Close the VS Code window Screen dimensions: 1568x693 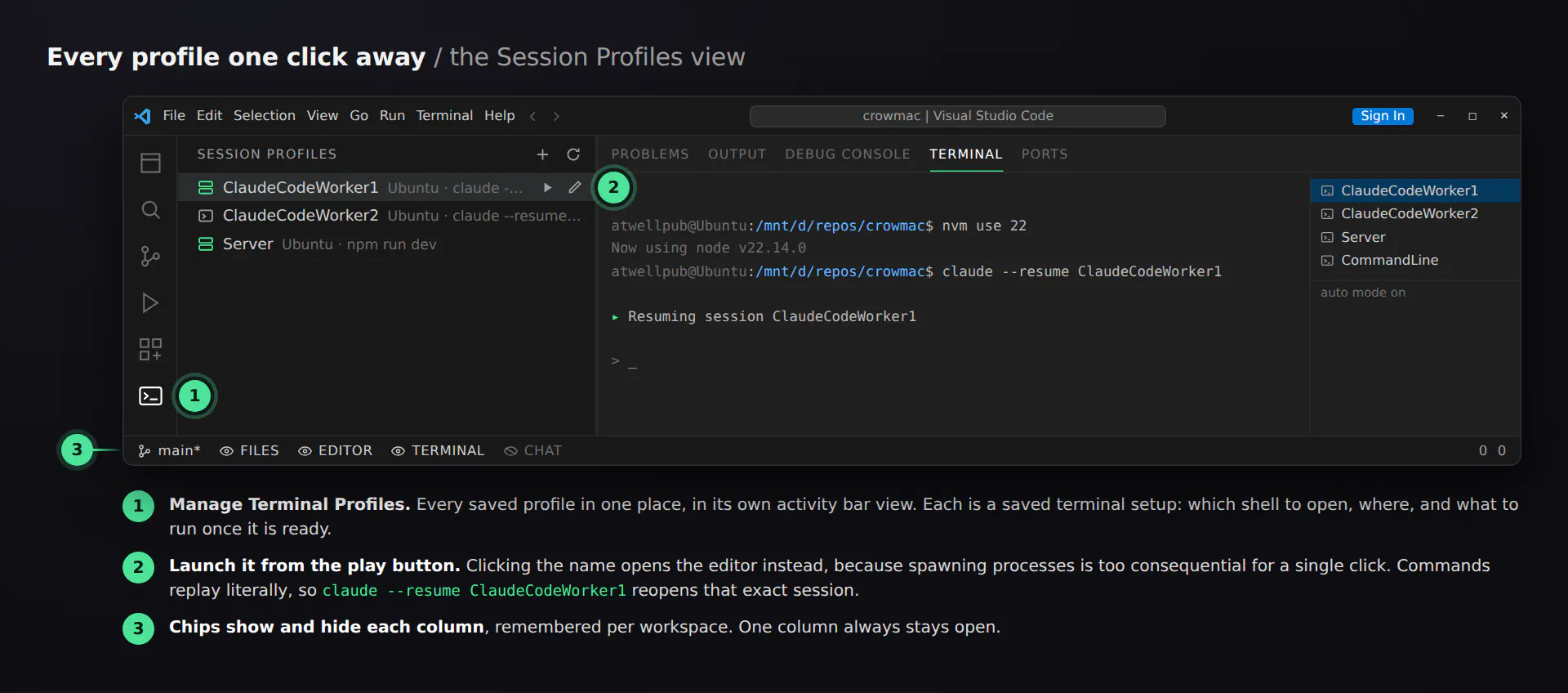pos(1503,116)
